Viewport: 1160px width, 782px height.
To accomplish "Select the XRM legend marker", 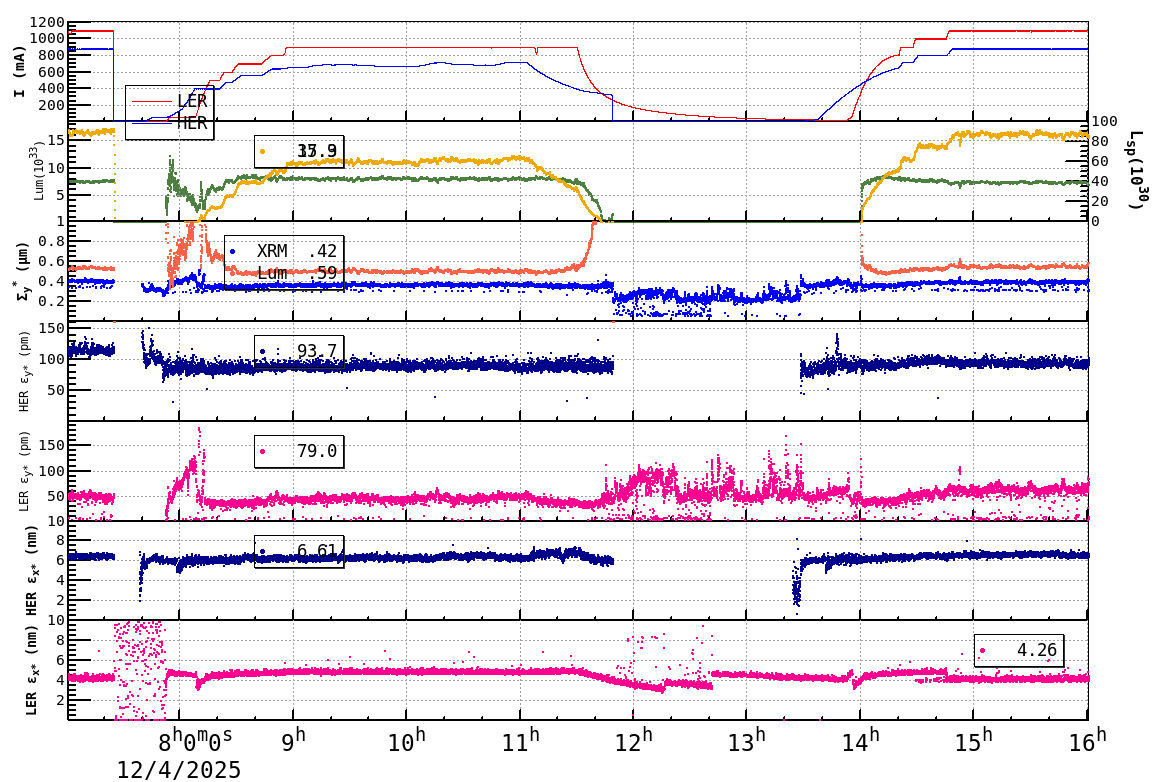I will [234, 252].
